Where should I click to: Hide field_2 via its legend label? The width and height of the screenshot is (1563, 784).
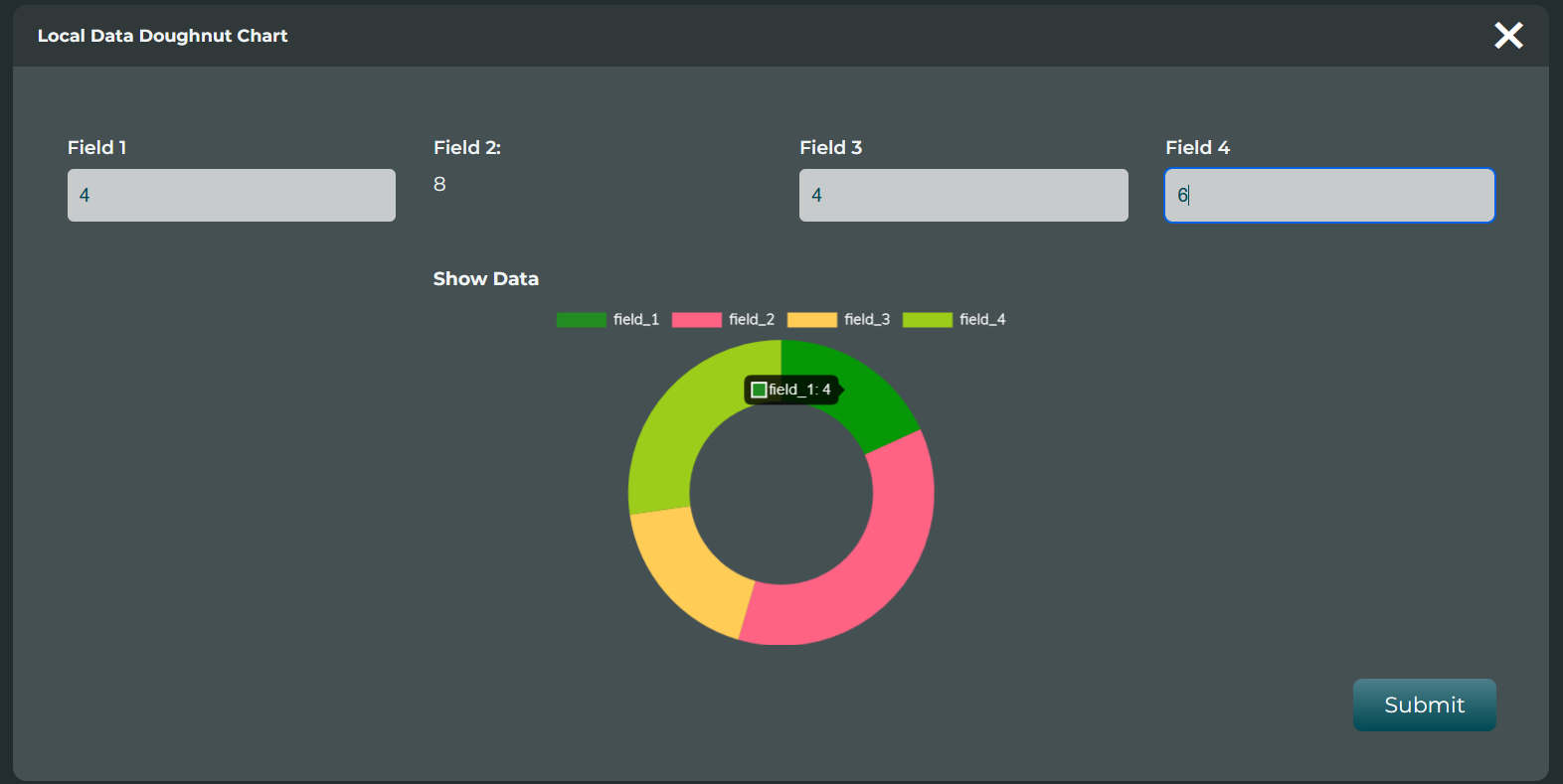point(752,320)
